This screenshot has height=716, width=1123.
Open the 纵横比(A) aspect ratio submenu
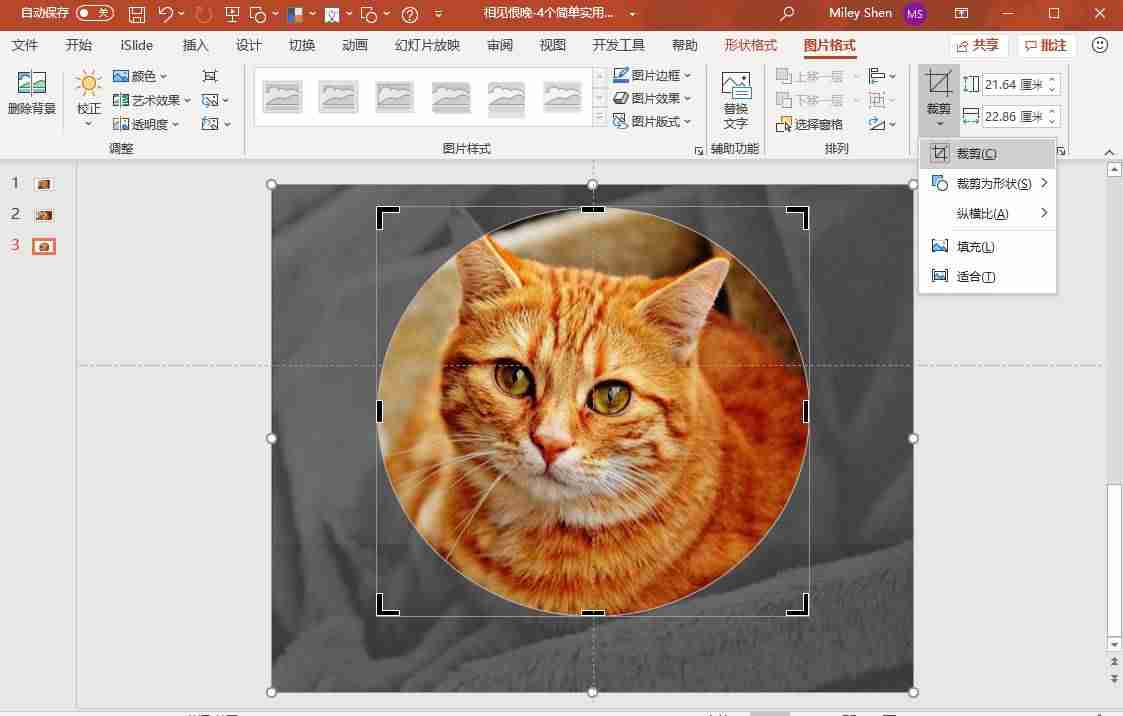(x=987, y=213)
